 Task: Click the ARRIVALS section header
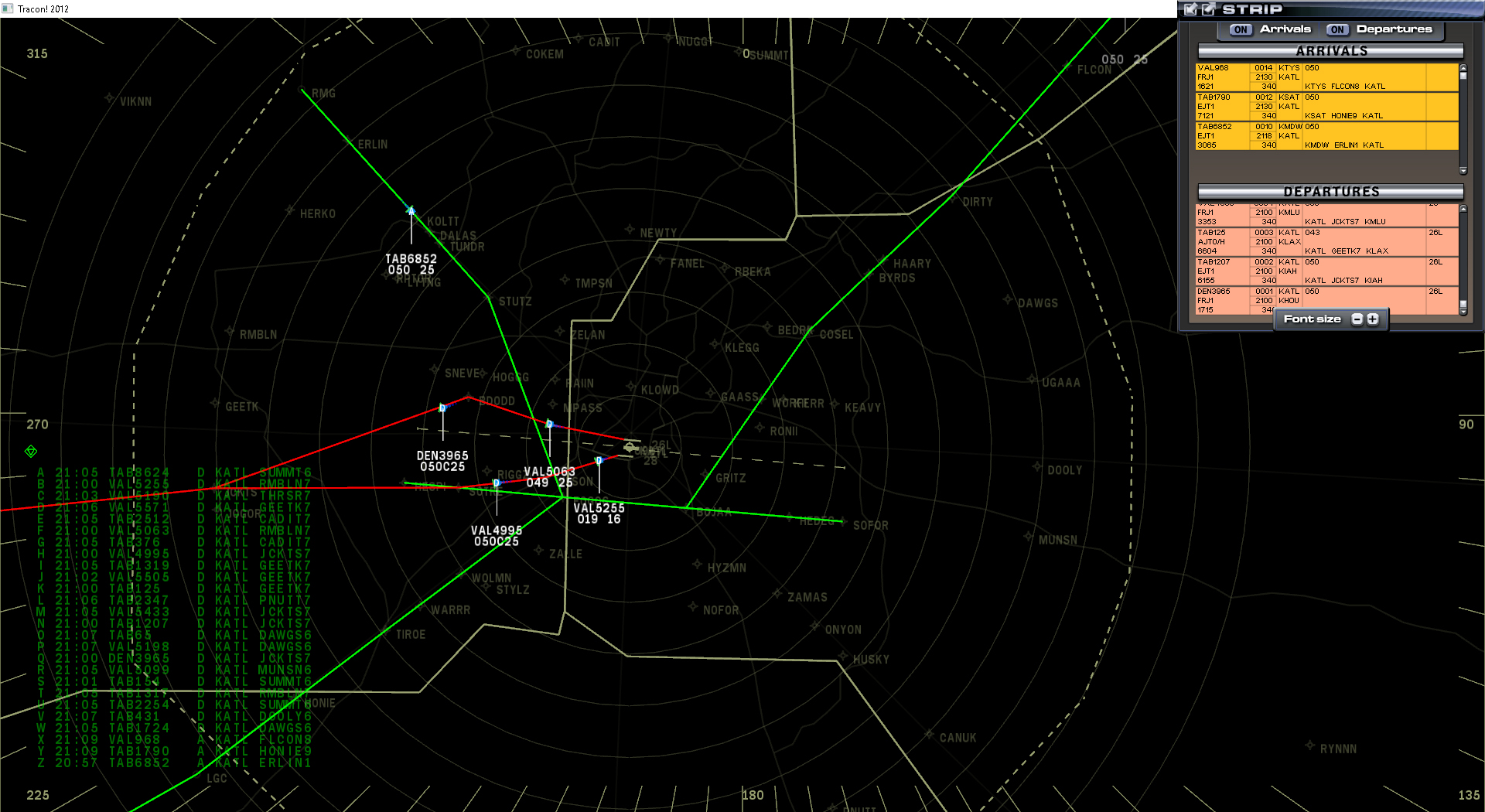click(1331, 51)
